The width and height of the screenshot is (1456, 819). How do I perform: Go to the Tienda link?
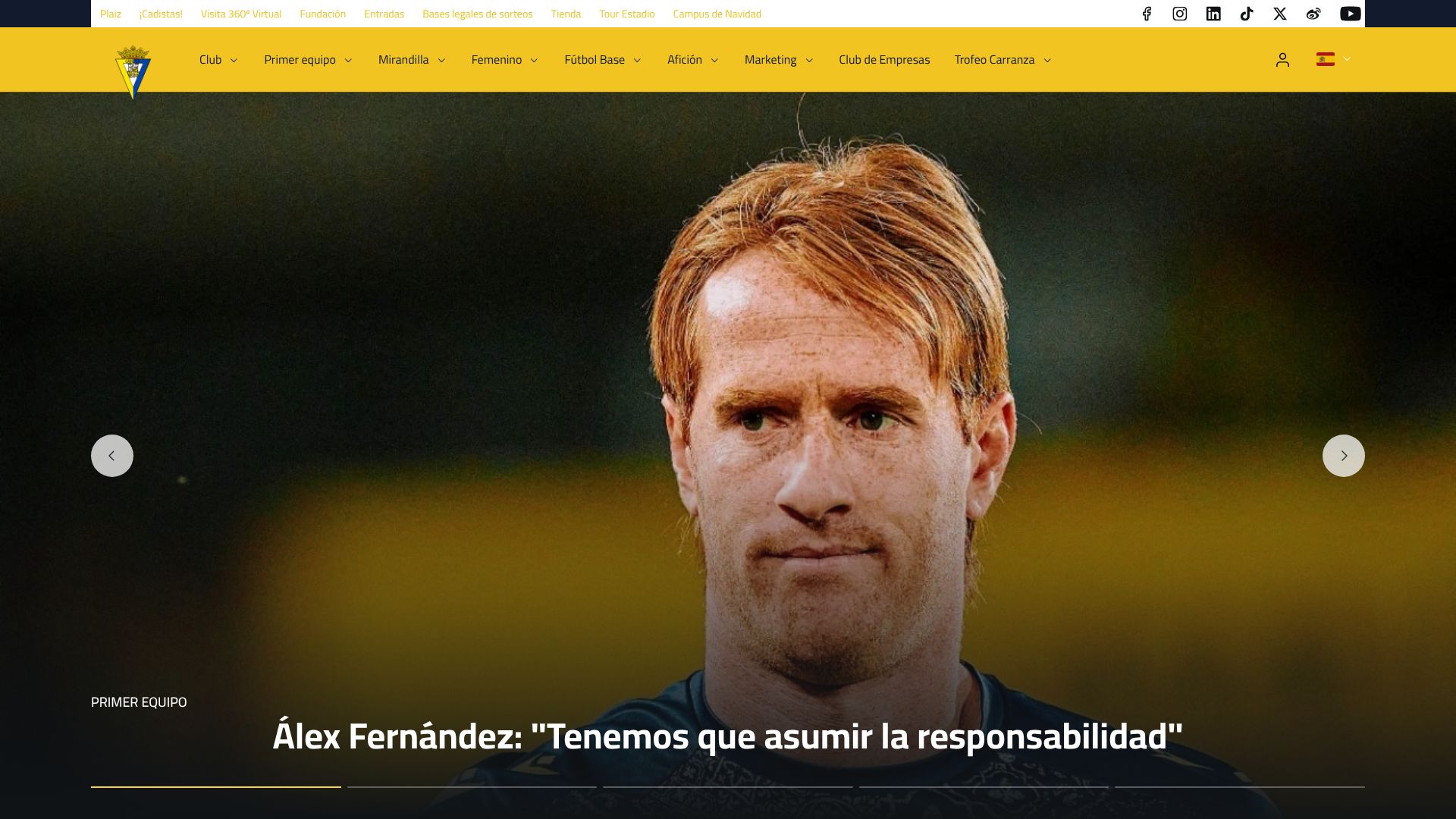tap(566, 14)
